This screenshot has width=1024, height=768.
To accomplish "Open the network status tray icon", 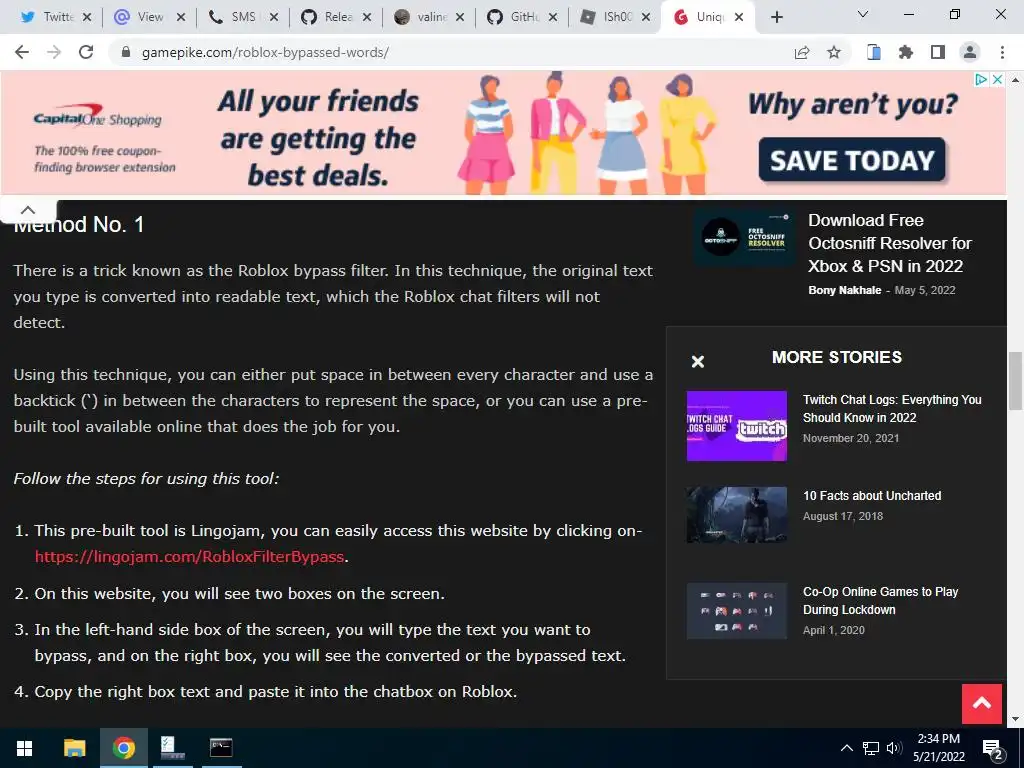I will point(871,748).
